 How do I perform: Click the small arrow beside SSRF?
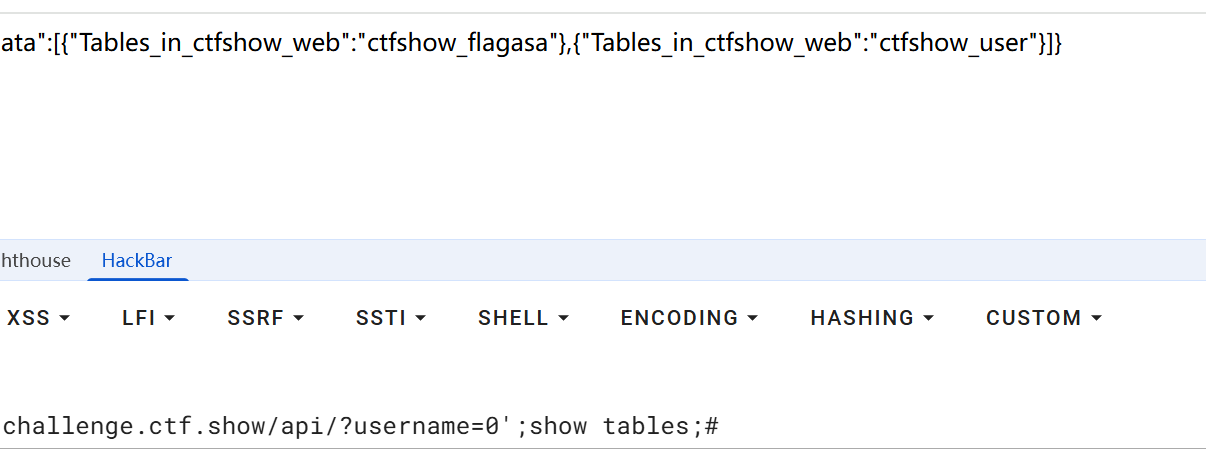(x=299, y=319)
